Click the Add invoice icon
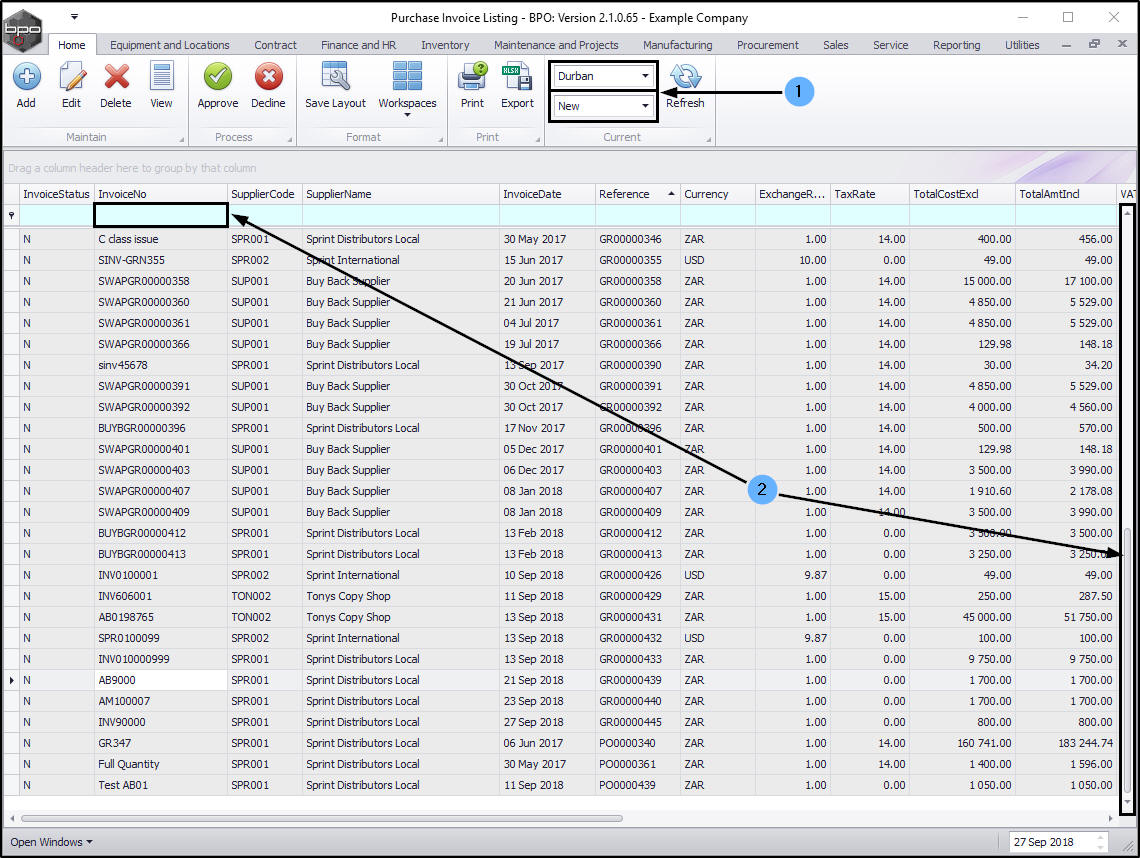1140x858 pixels. 26,78
